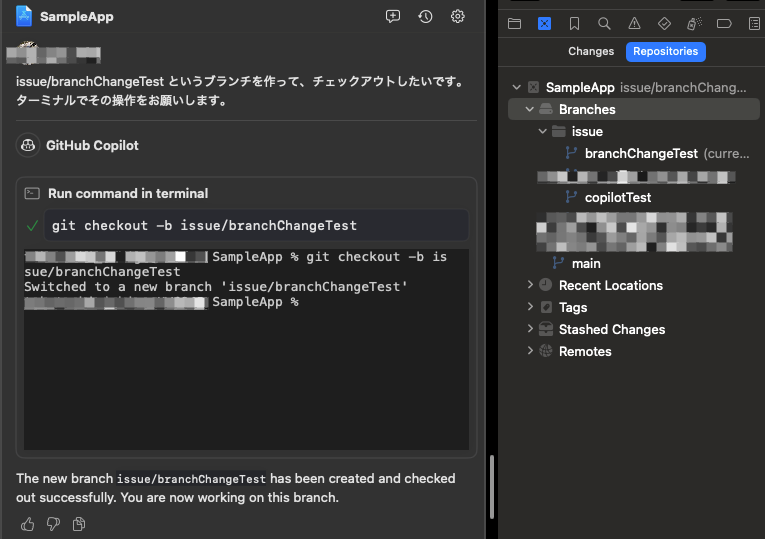
Task: Open the Bookmark navigator
Action: point(574,23)
